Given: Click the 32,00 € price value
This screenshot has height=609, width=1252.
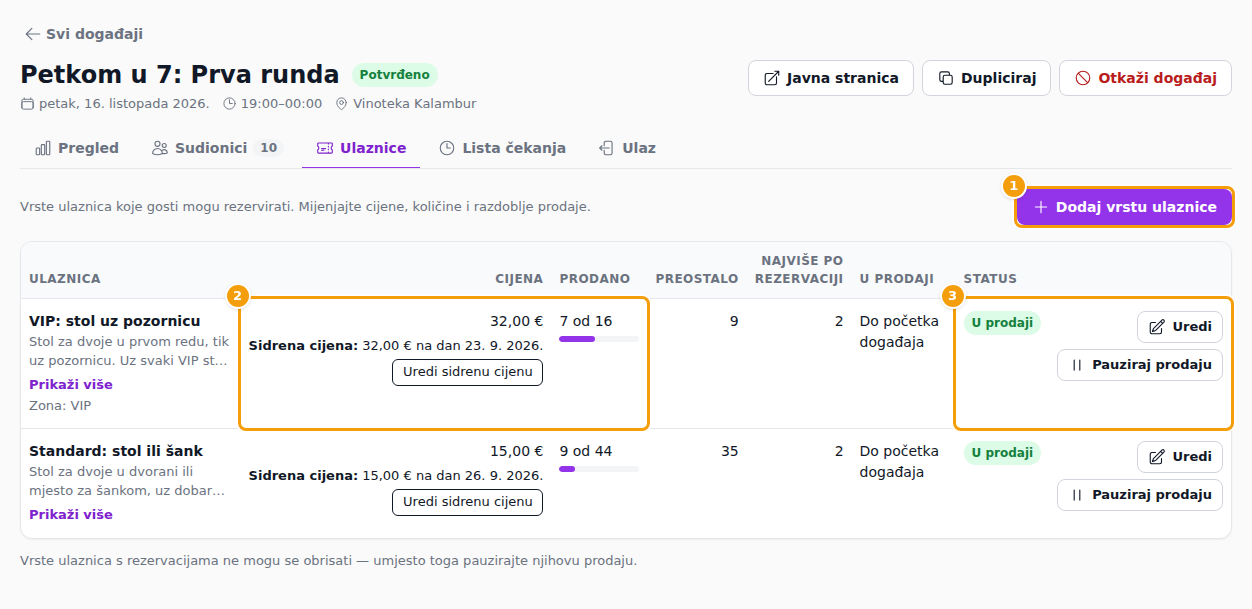Looking at the screenshot, I should click(x=516, y=321).
